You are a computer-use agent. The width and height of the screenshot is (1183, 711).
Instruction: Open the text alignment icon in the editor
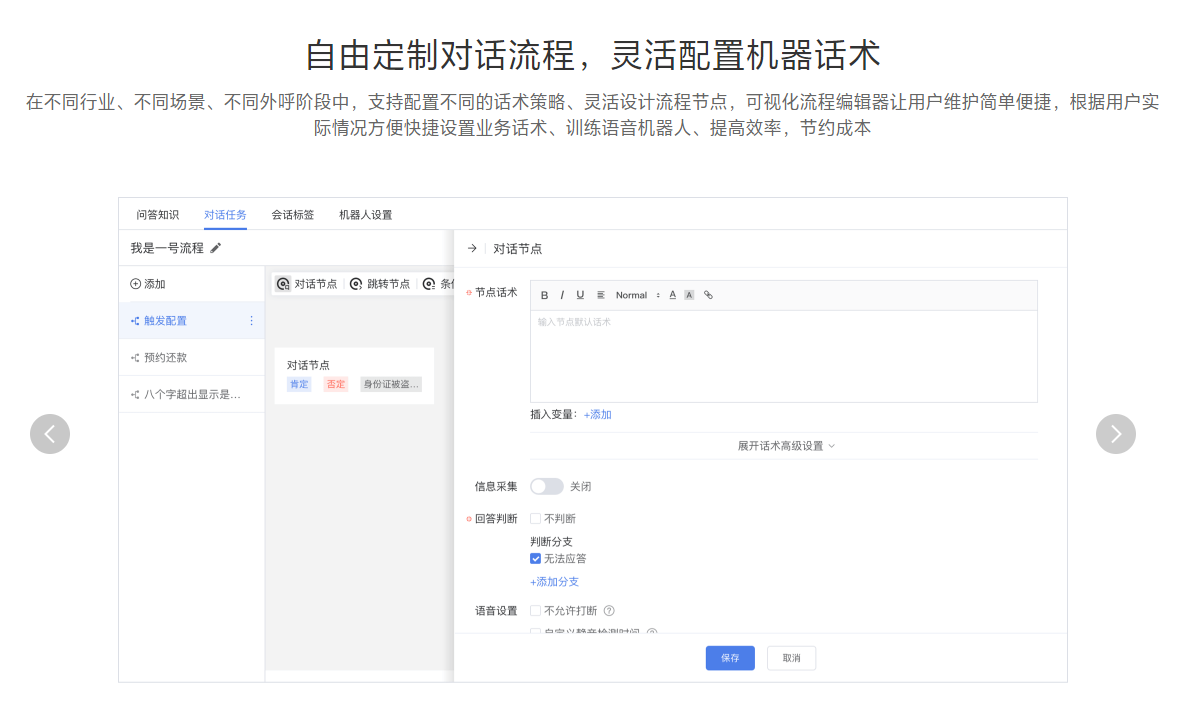[x=601, y=295]
